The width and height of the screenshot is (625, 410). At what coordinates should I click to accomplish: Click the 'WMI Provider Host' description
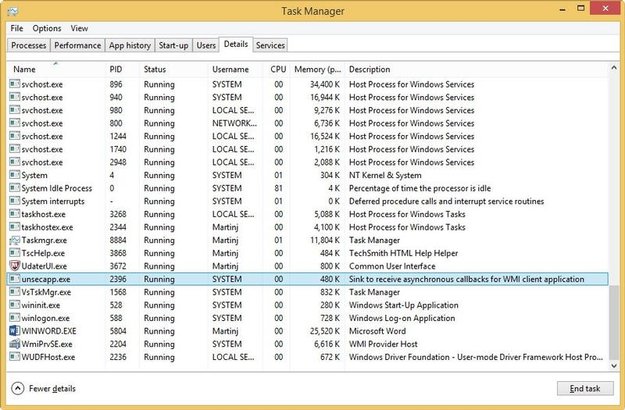point(383,344)
